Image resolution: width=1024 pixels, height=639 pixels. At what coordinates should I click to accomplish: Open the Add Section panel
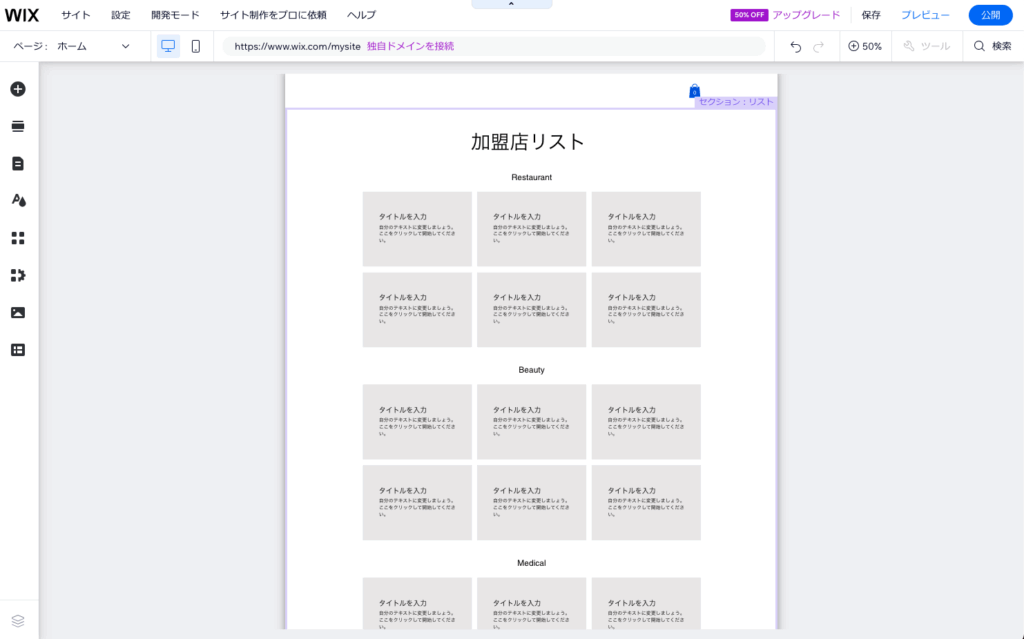[x=18, y=126]
